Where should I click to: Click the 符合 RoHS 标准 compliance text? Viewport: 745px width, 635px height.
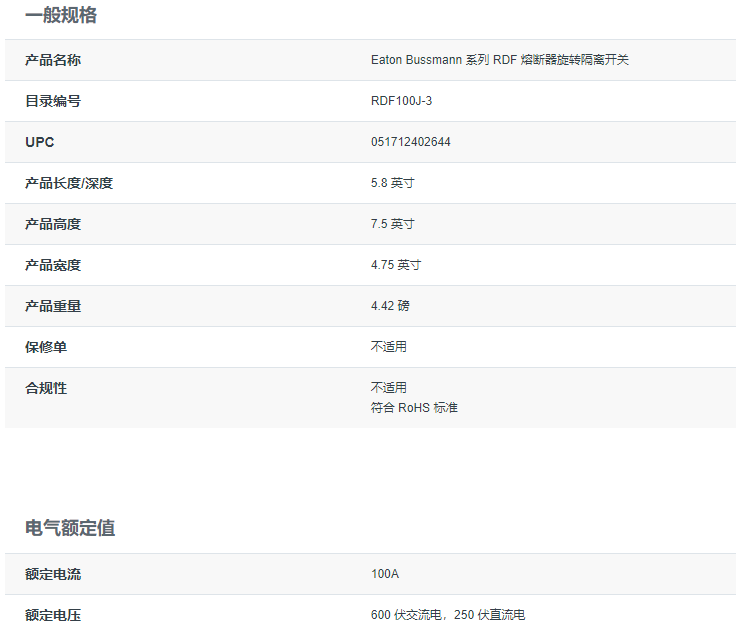tap(414, 408)
